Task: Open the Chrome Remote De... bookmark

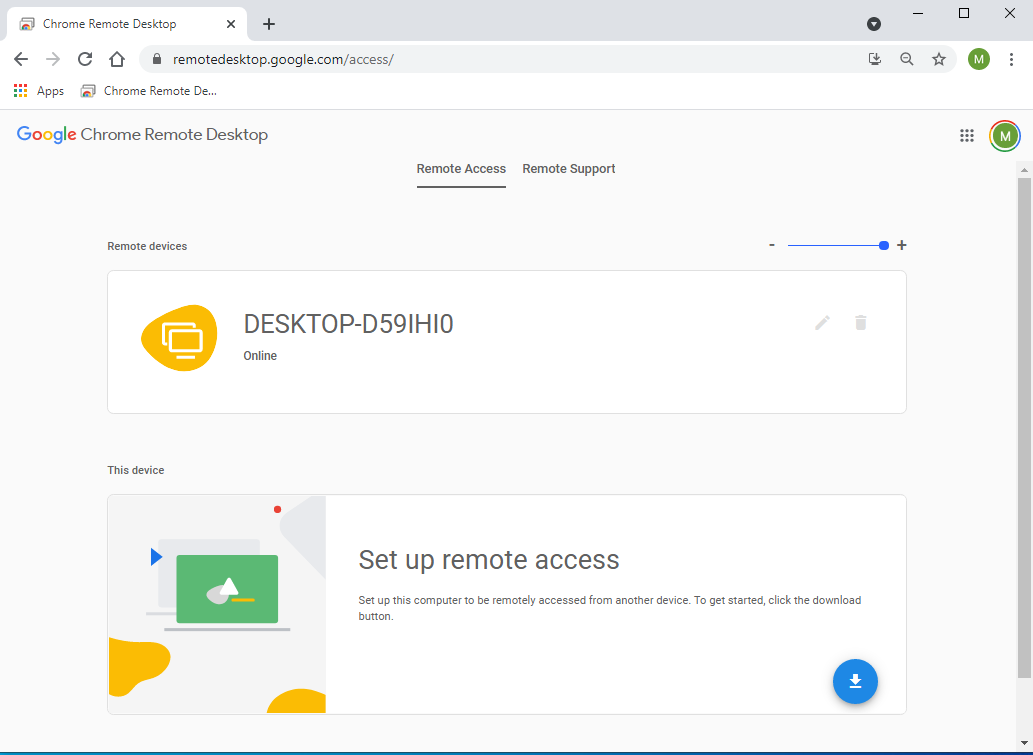Action: (148, 91)
